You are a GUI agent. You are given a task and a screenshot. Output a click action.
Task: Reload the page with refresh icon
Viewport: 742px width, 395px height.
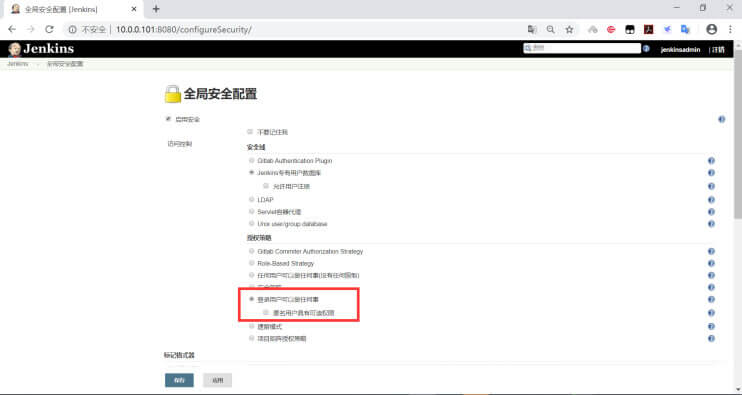point(49,29)
